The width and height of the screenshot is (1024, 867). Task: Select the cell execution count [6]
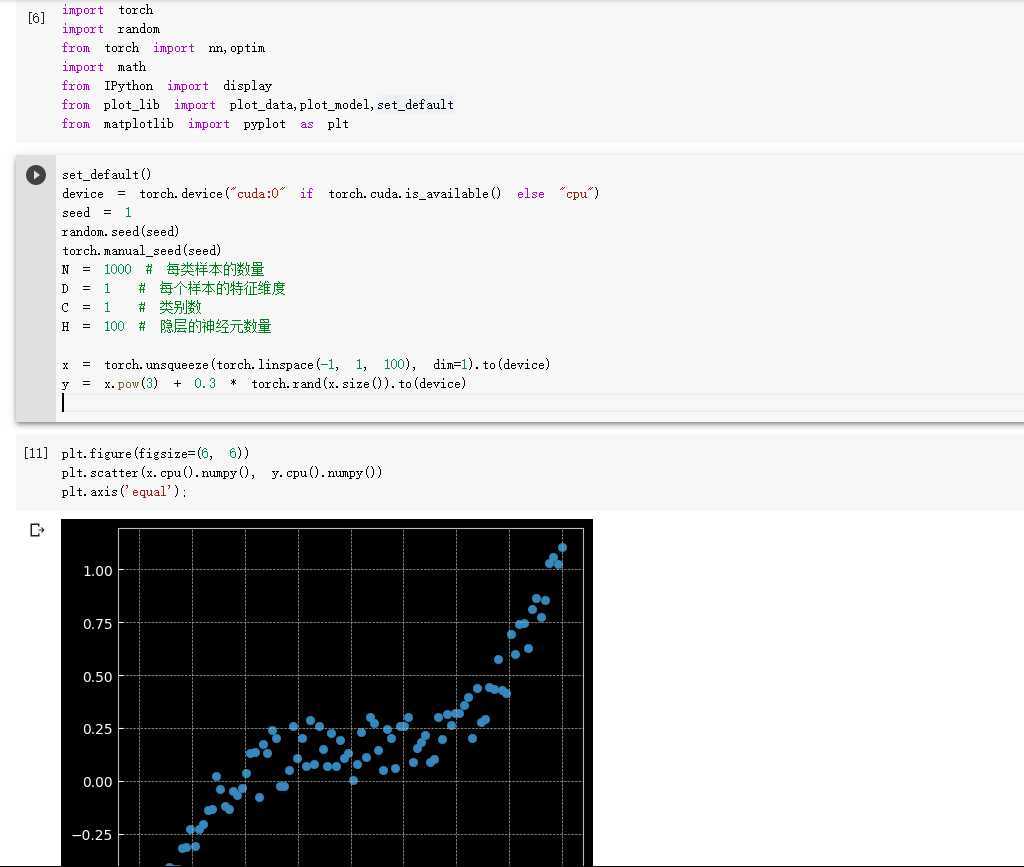(x=37, y=18)
